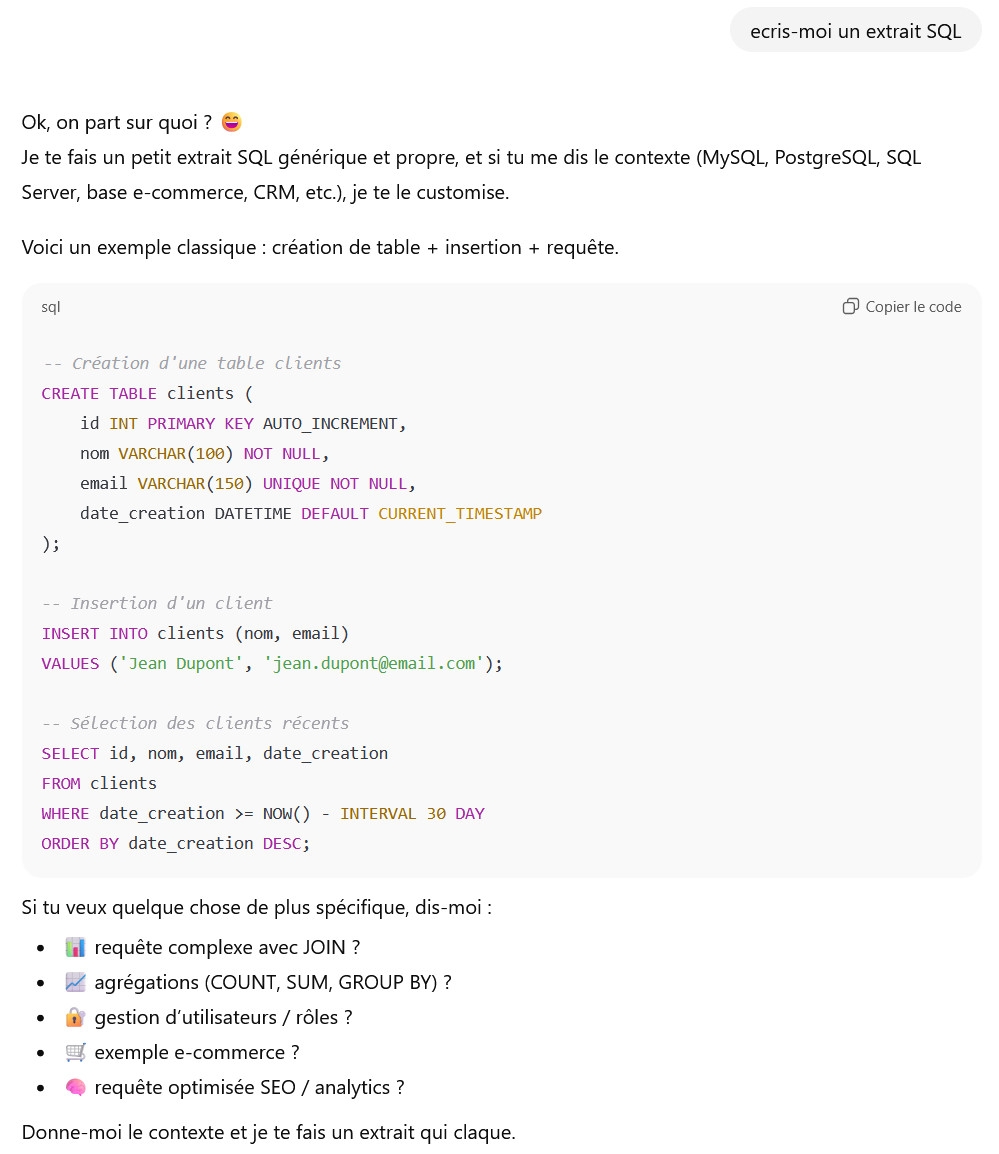999x1154 pixels.
Task: Click the user message bubble "ecris-moi un extrait SQL"
Action: [x=855, y=31]
